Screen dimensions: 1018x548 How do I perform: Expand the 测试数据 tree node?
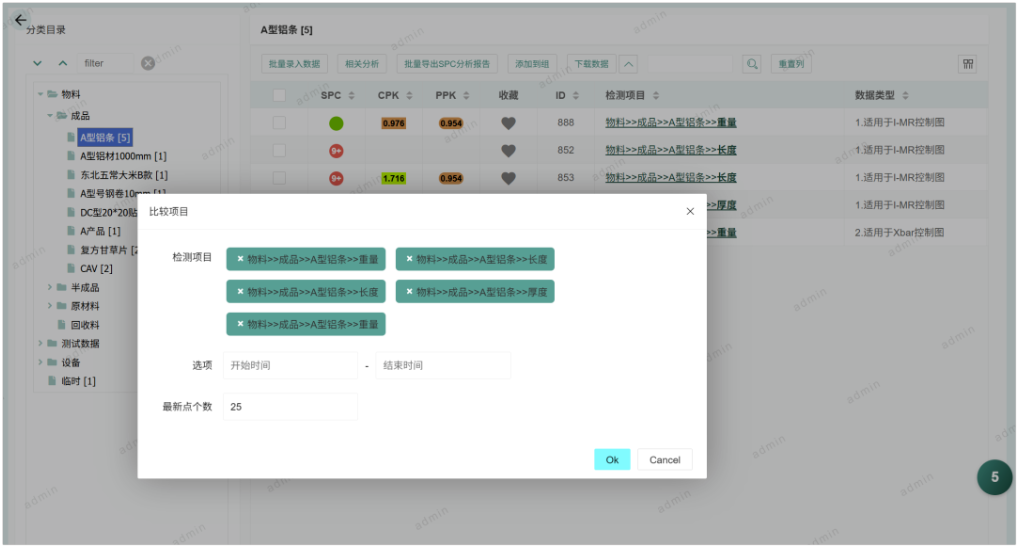click(x=40, y=344)
